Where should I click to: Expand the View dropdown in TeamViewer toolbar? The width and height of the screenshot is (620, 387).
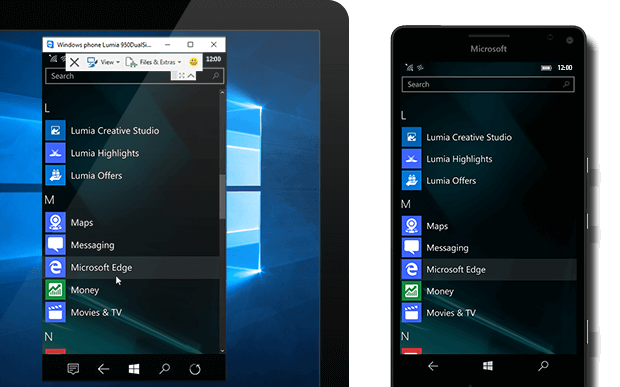[103, 62]
